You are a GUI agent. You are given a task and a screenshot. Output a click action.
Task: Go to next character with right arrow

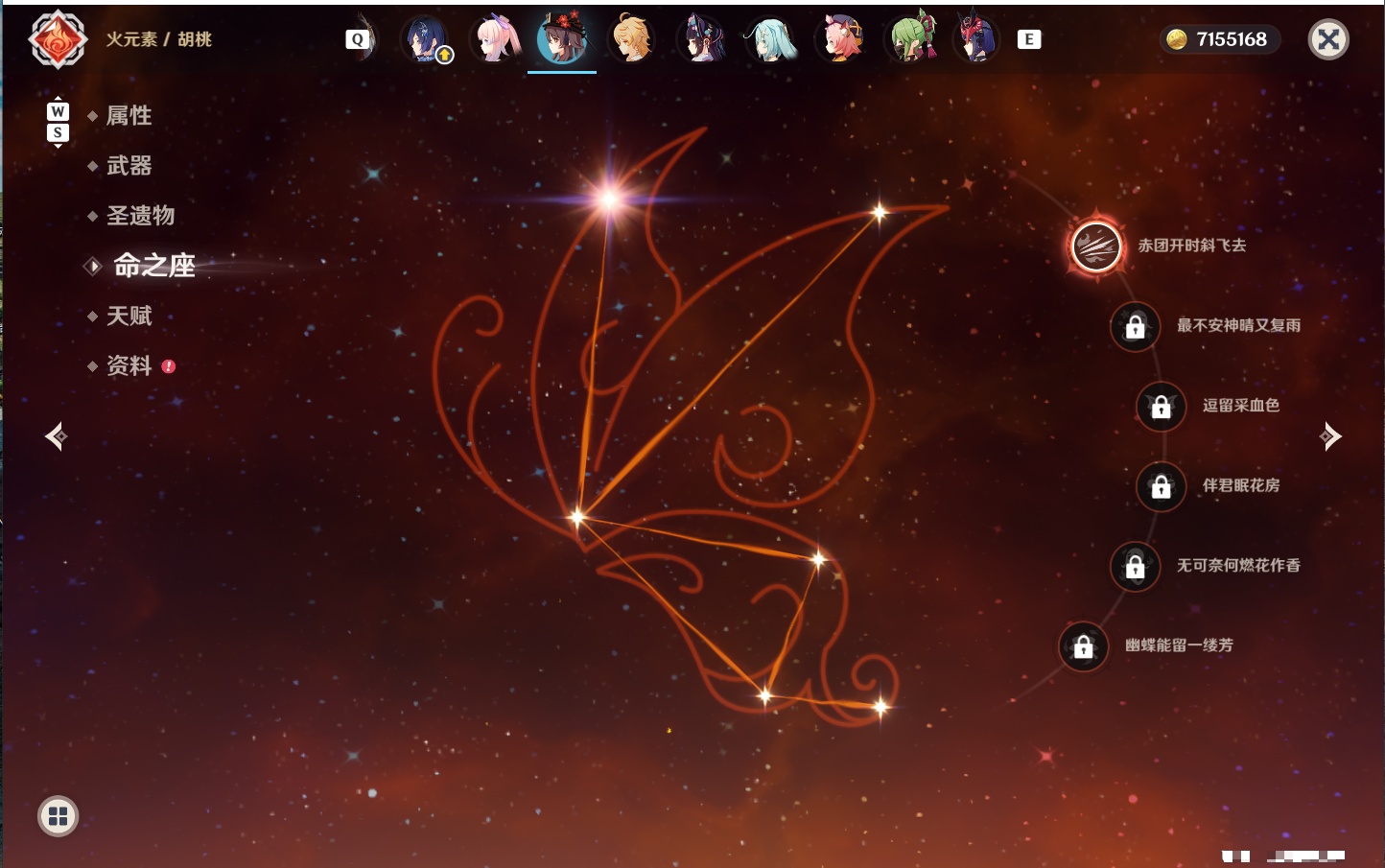1330,436
